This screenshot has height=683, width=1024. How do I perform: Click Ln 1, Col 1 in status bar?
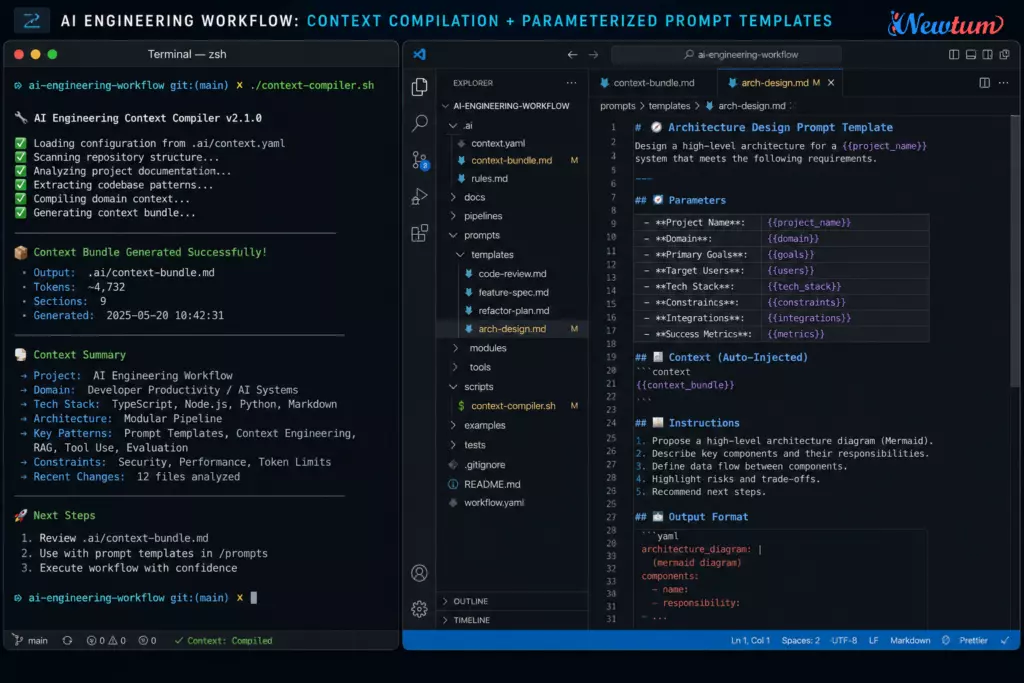(750, 641)
